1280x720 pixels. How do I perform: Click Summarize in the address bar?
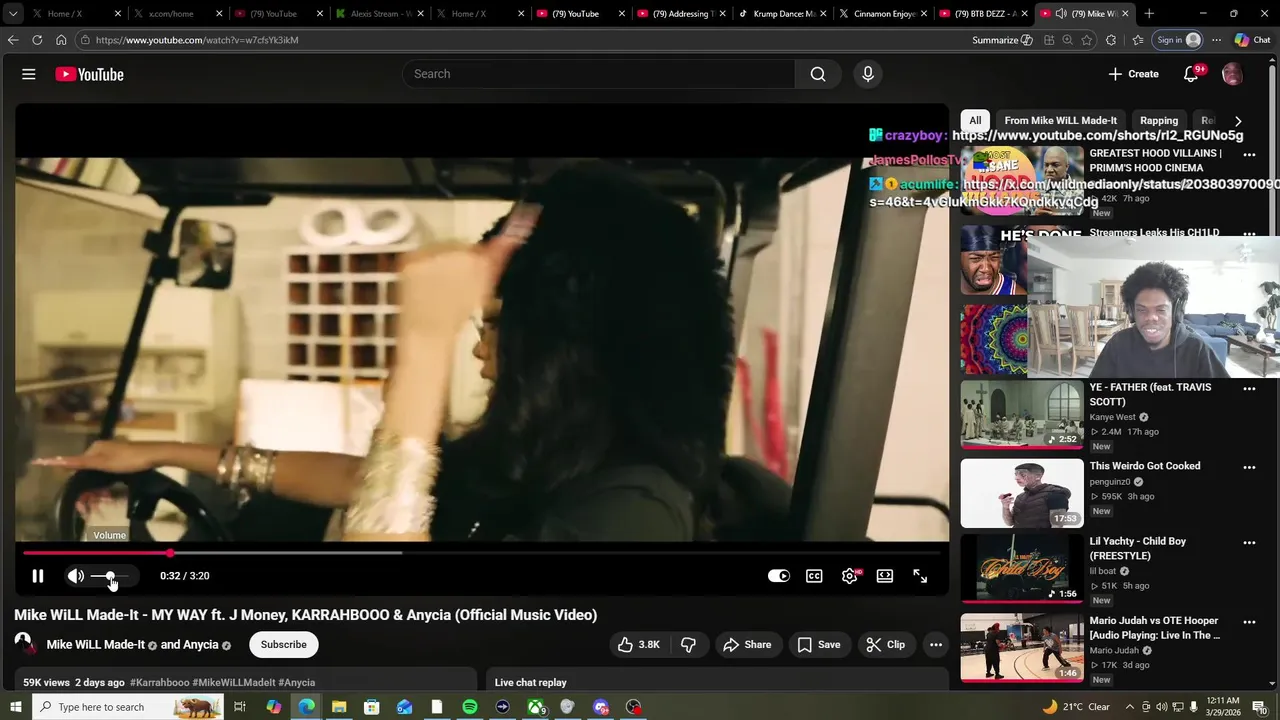point(1002,40)
